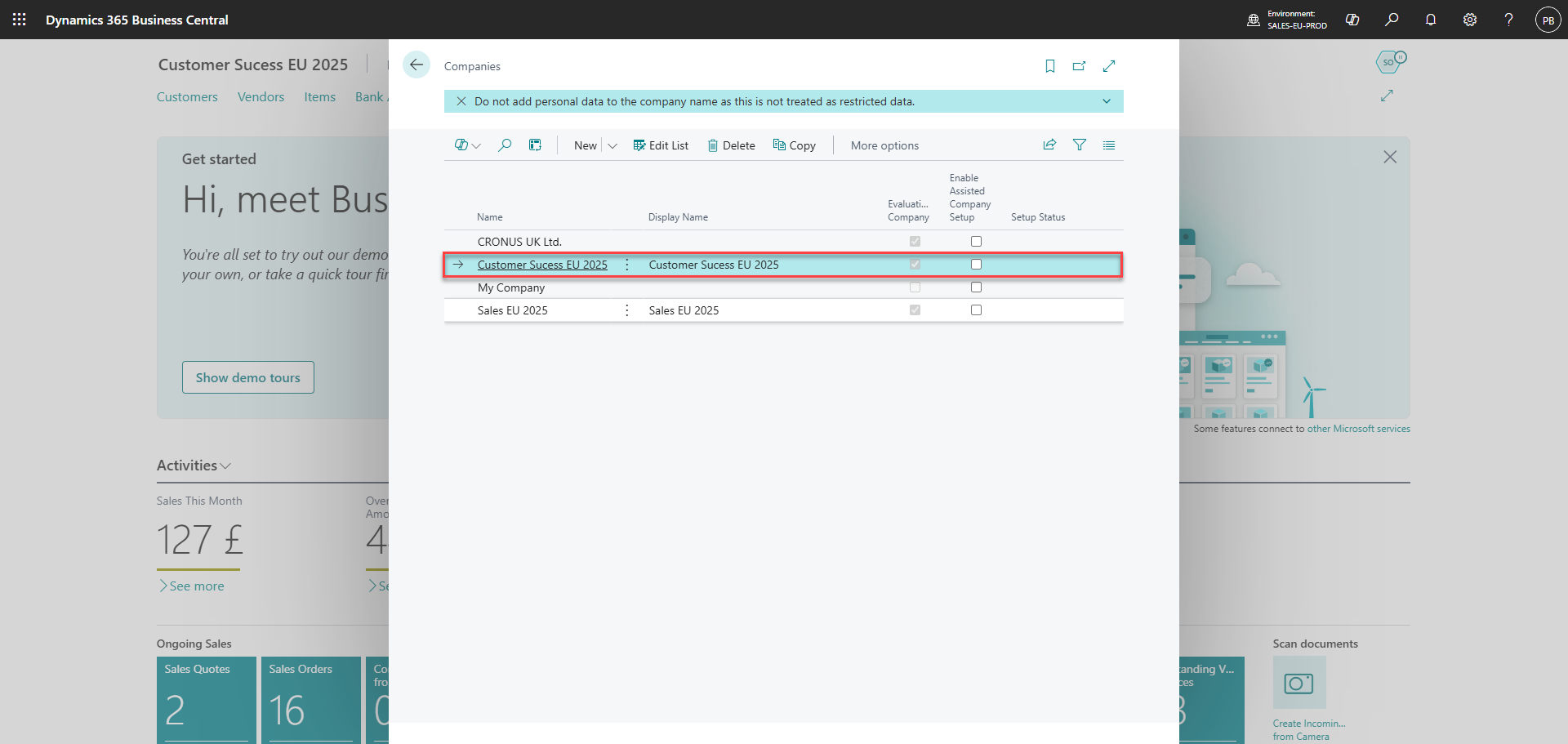Open the PB user account avatar
This screenshot has height=744, width=1568.
(1548, 20)
